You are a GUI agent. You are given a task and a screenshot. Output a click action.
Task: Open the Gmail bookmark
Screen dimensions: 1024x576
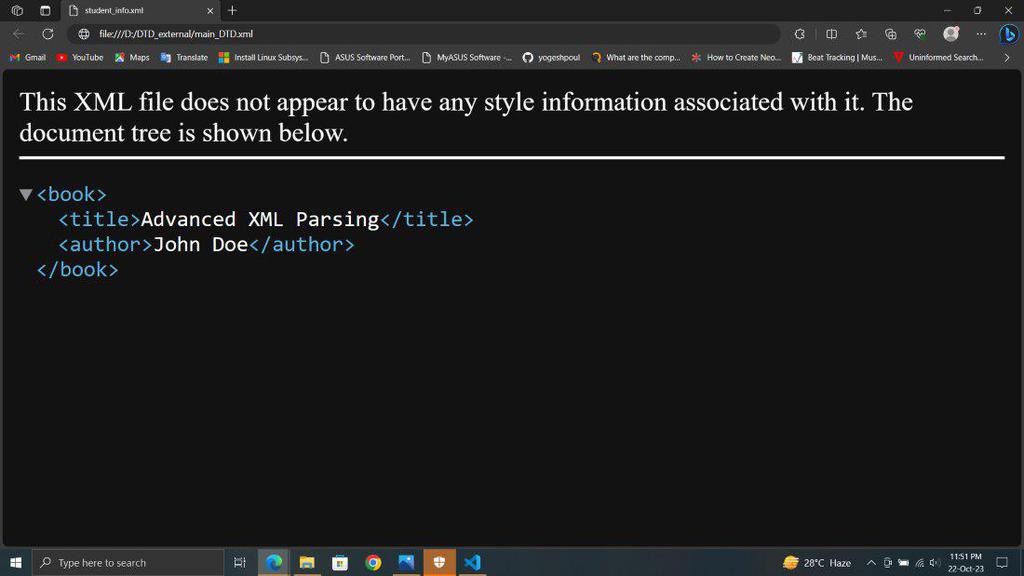tap(27, 57)
